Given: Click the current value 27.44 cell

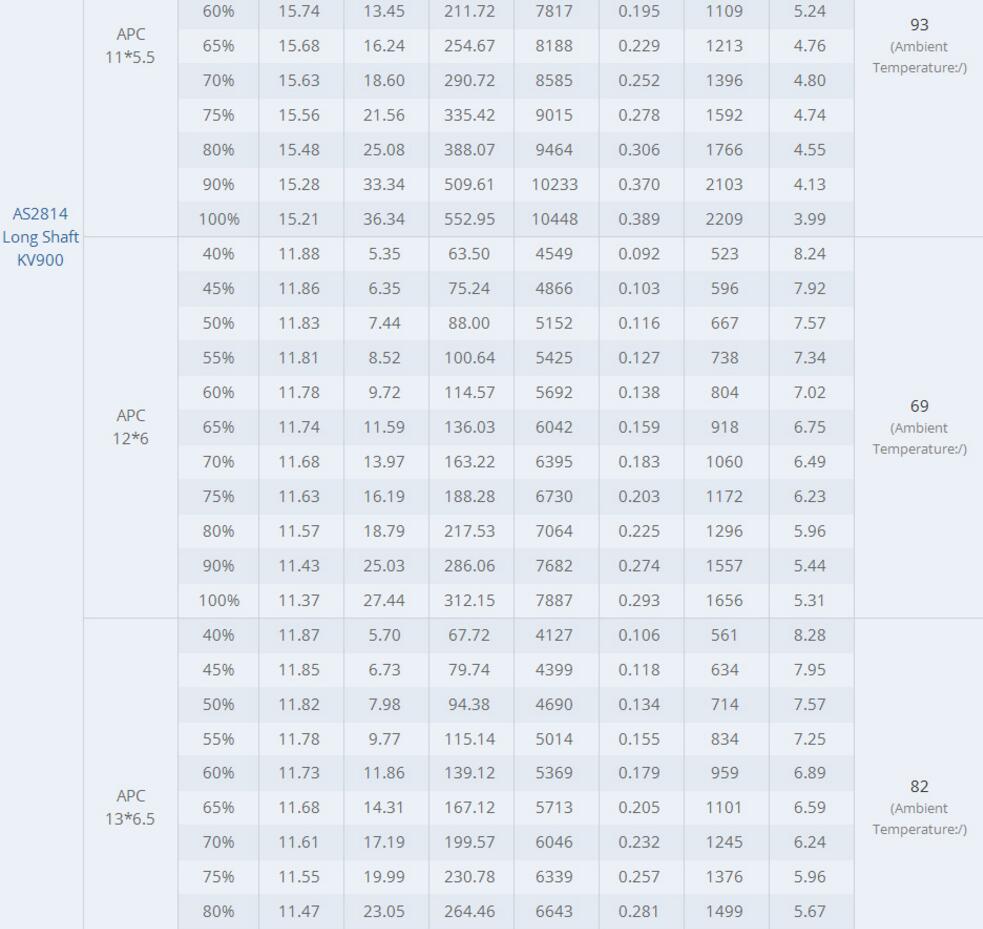Looking at the screenshot, I should click(x=384, y=601).
